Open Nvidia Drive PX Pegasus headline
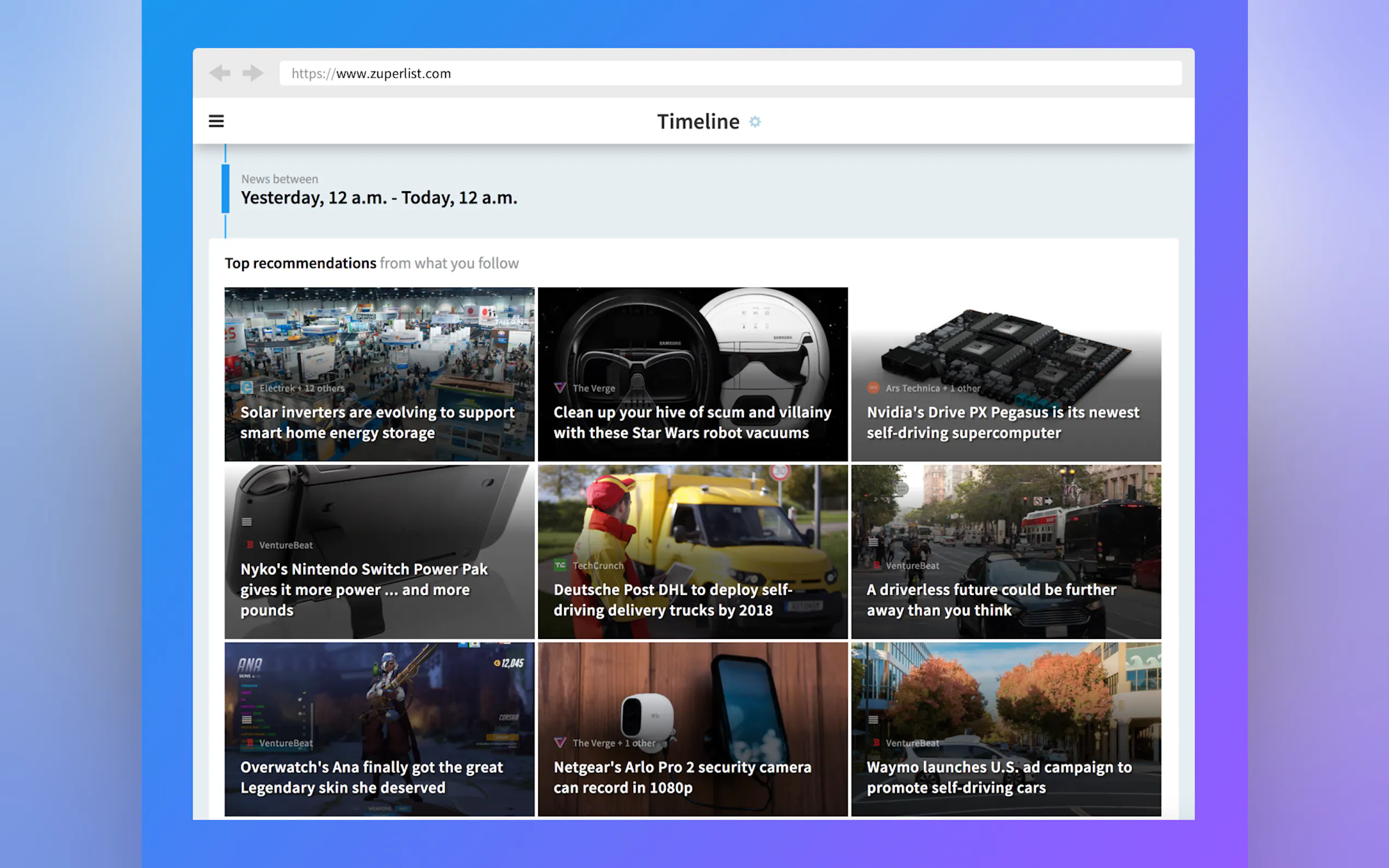This screenshot has height=868, width=1389. point(1002,422)
